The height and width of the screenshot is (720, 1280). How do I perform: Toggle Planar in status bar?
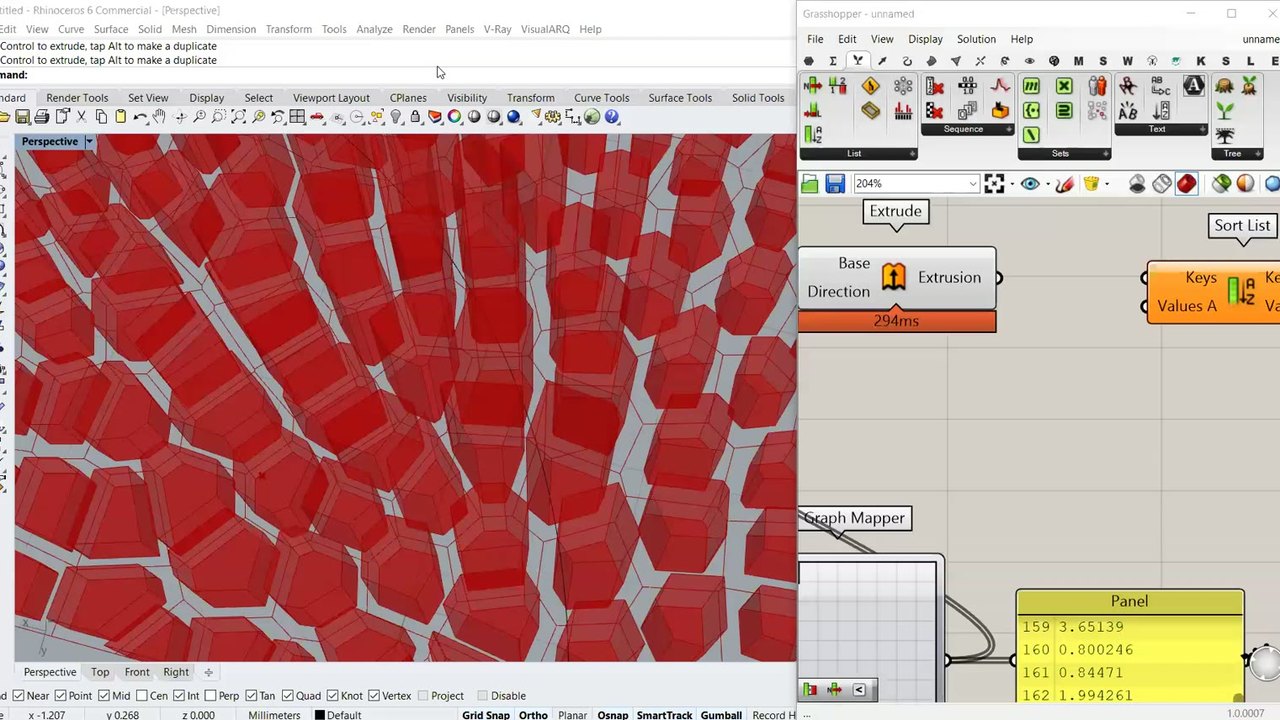[x=572, y=715]
